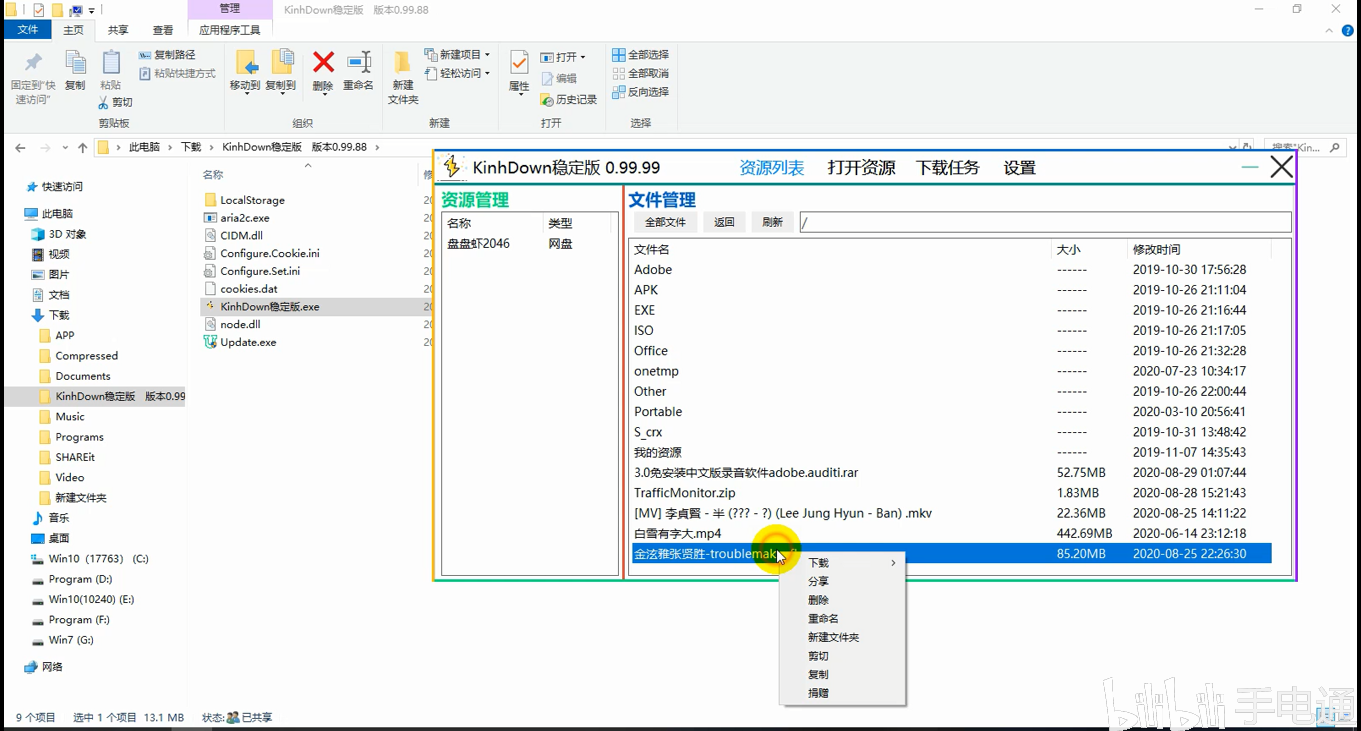Click KinhDown lightning bolt logo
Screen dimensions: 1361x731
tap(452, 167)
